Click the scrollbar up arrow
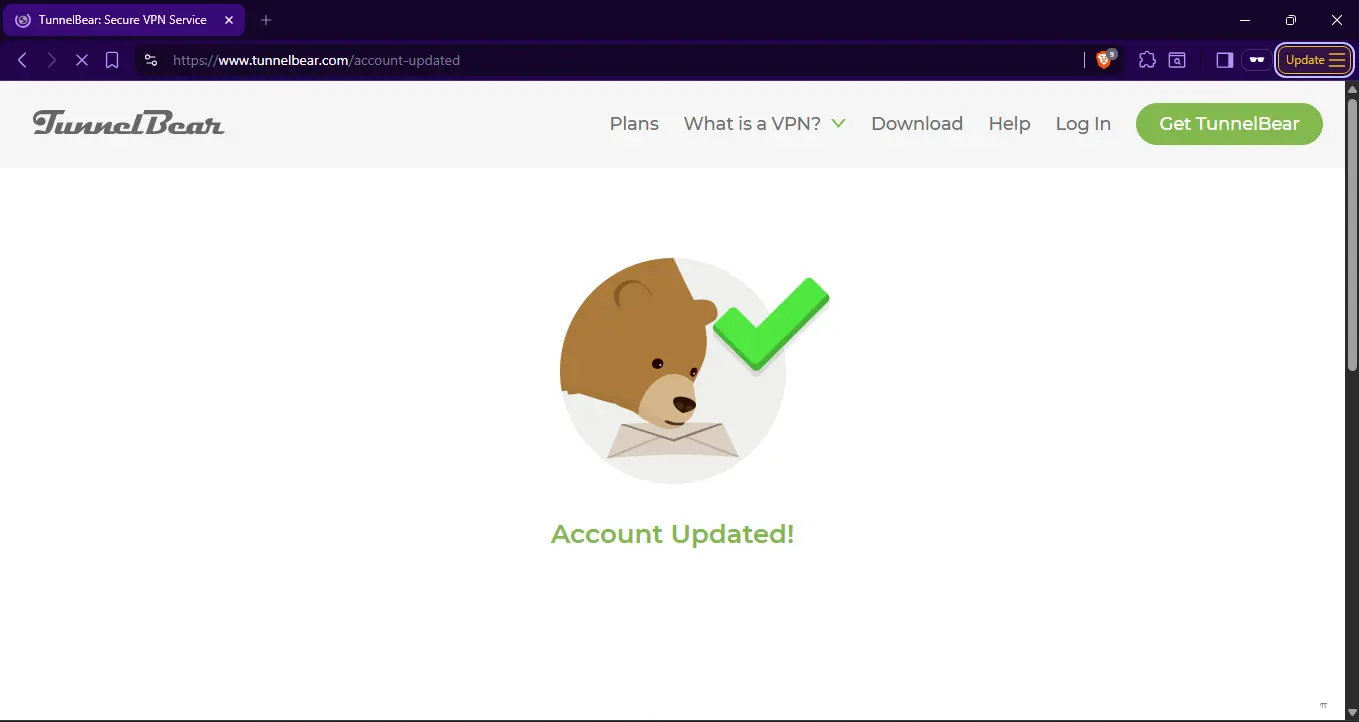The image size is (1359, 722). pyautogui.click(x=1351, y=88)
